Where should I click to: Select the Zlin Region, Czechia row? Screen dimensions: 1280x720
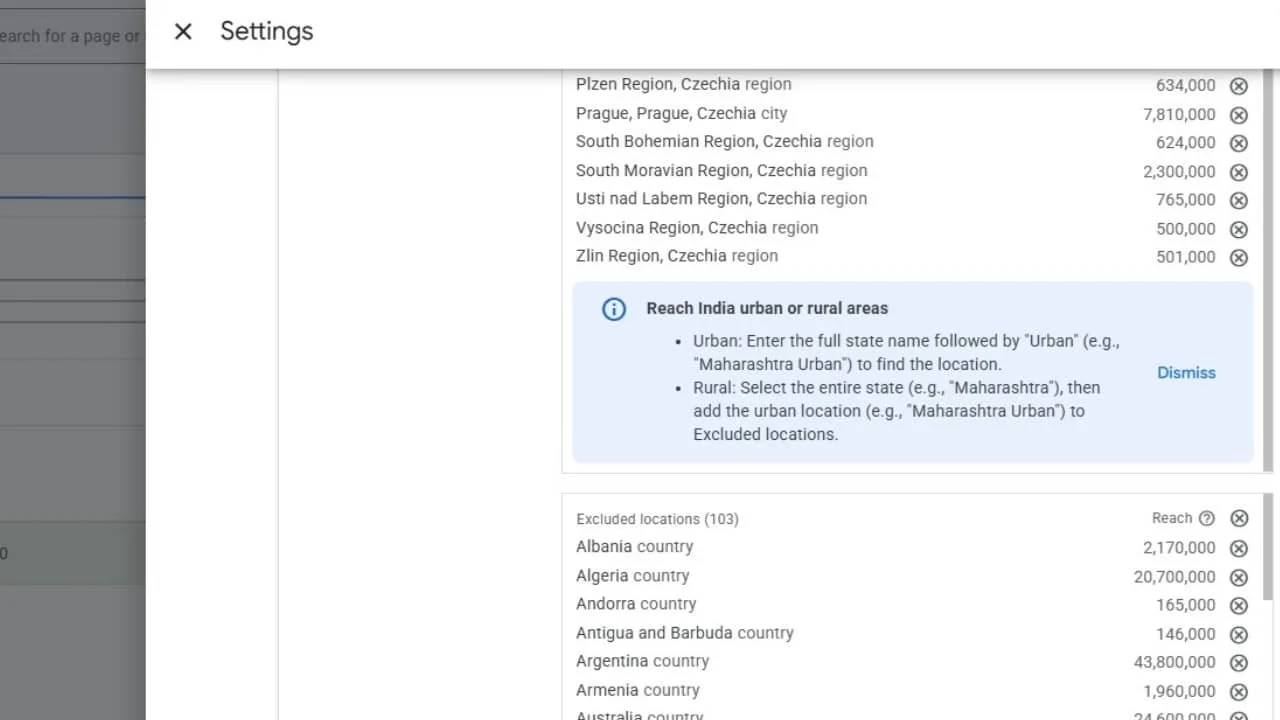[912, 256]
